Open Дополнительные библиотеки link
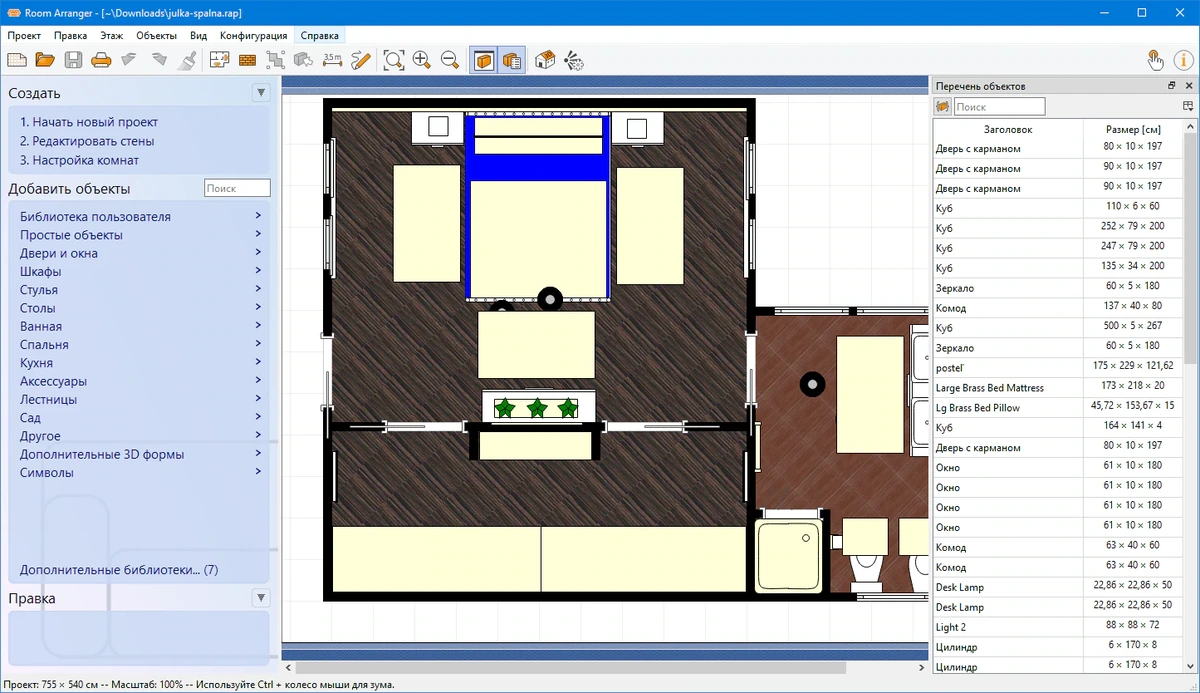1200x693 pixels. click(x=119, y=570)
